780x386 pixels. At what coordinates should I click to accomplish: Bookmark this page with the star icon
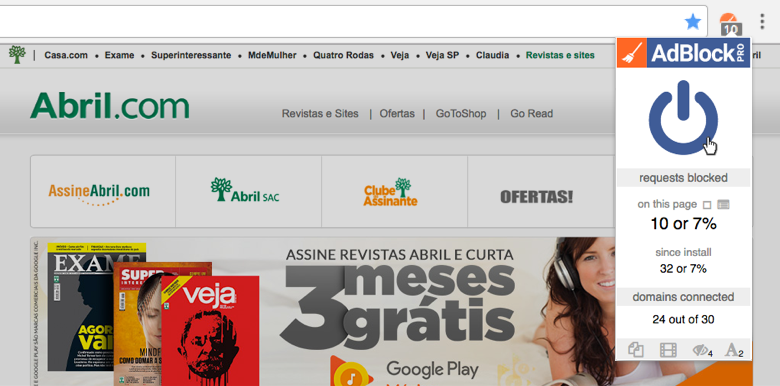(692, 21)
